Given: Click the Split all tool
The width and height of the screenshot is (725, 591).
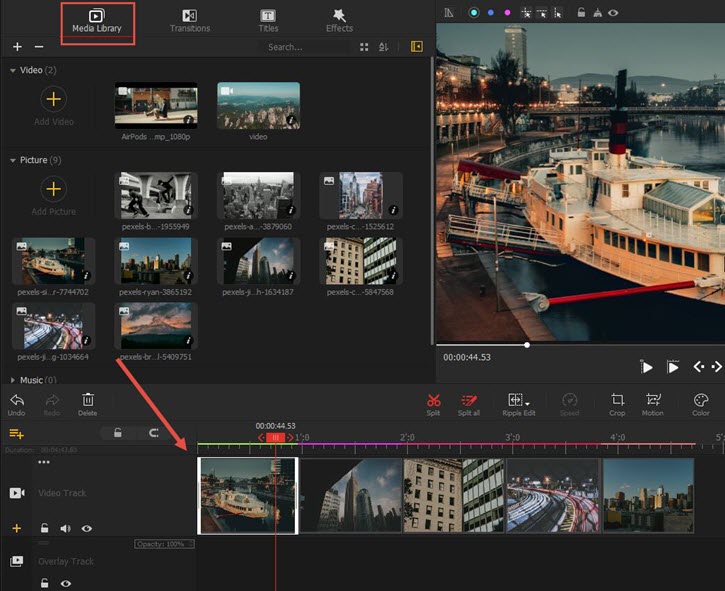Looking at the screenshot, I should click(468, 400).
